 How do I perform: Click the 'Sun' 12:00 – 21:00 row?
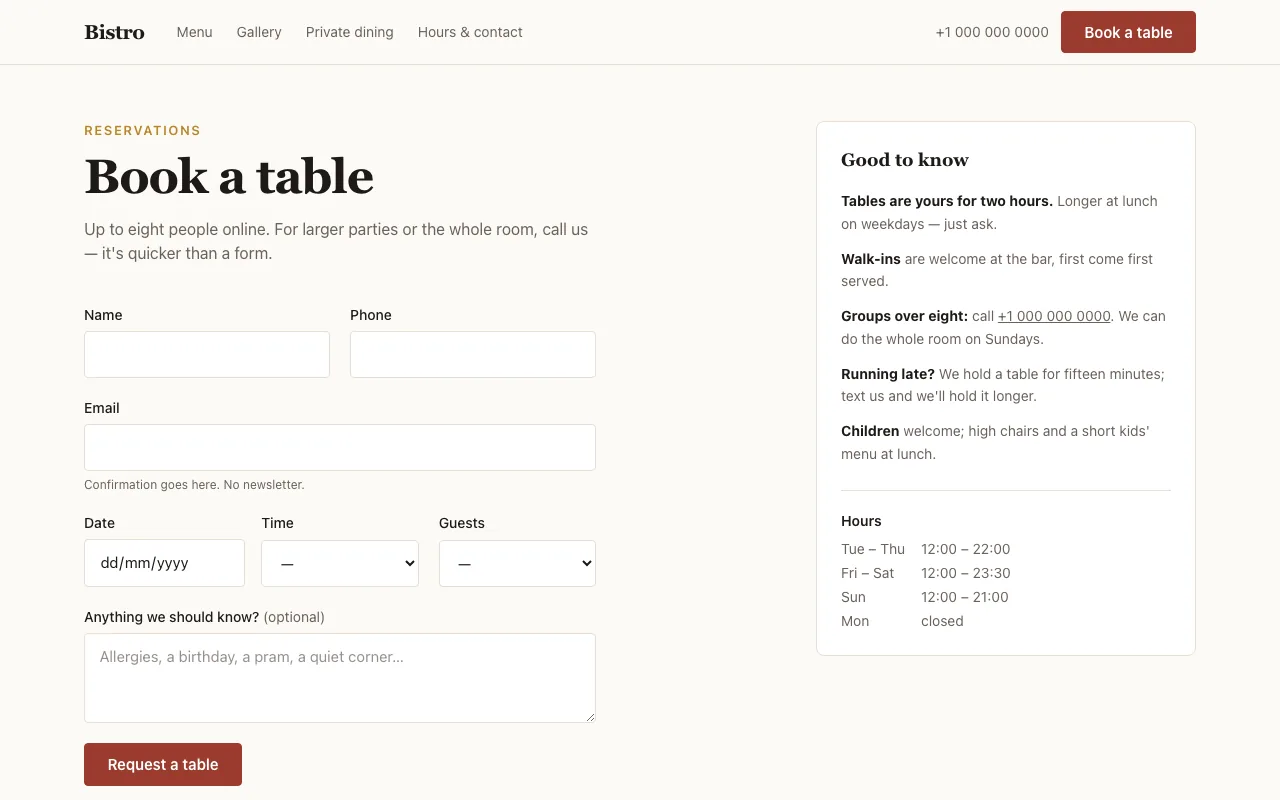[925, 597]
